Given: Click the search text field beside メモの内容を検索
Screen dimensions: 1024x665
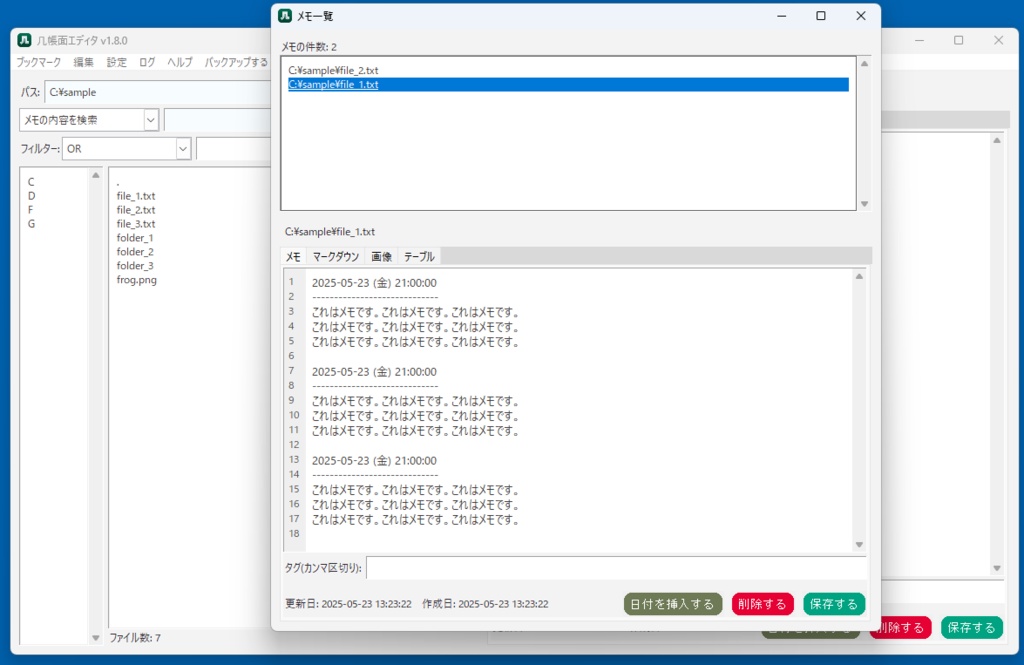Looking at the screenshot, I should click(217, 120).
